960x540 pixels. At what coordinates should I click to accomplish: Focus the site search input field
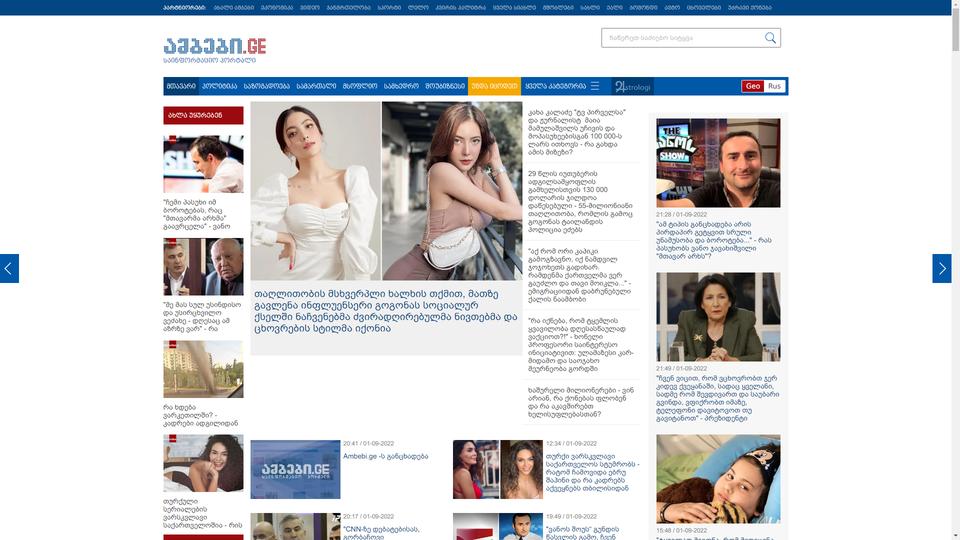point(682,38)
